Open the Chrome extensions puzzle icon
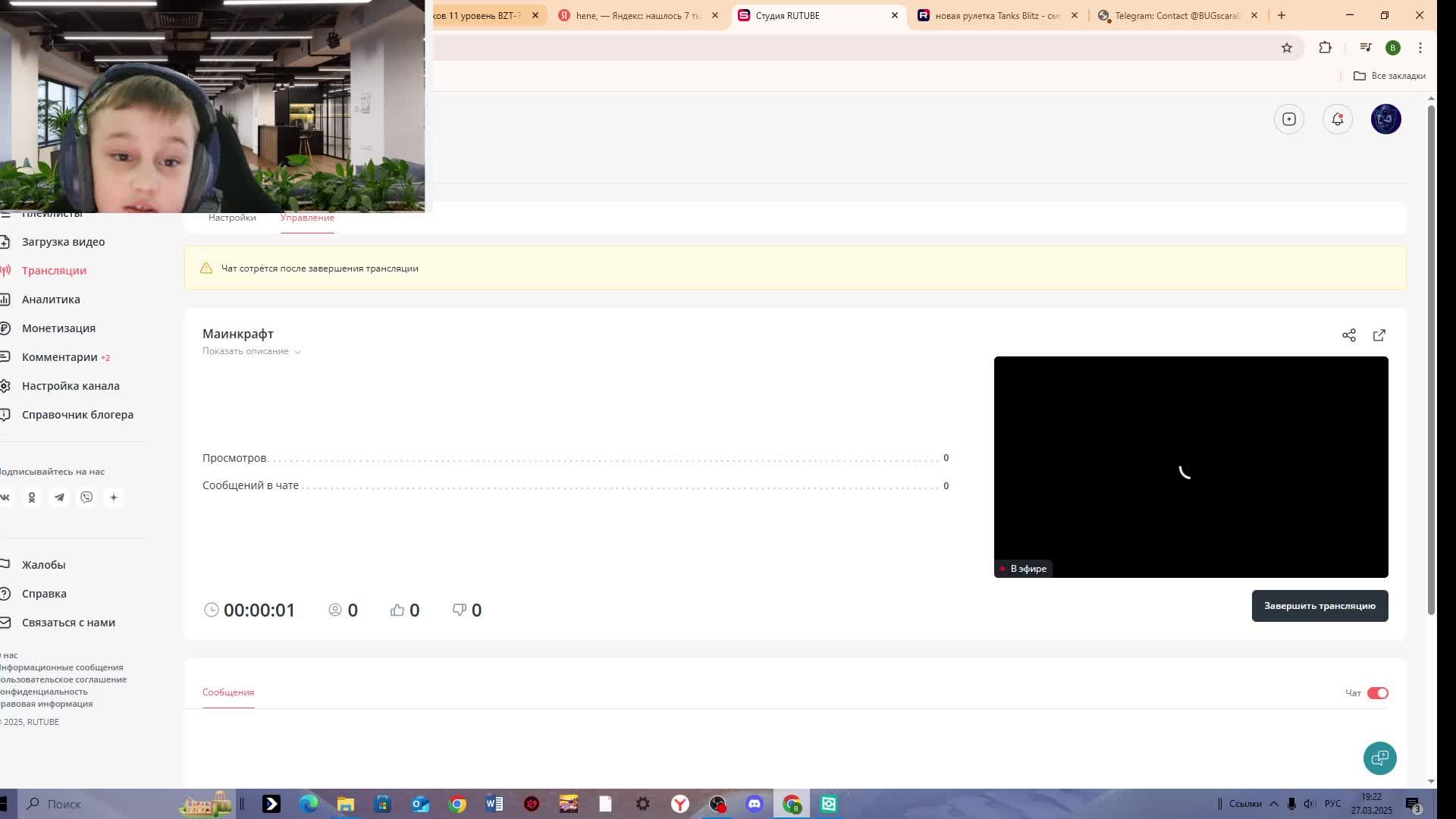Viewport: 1456px width, 819px height. tap(1325, 48)
